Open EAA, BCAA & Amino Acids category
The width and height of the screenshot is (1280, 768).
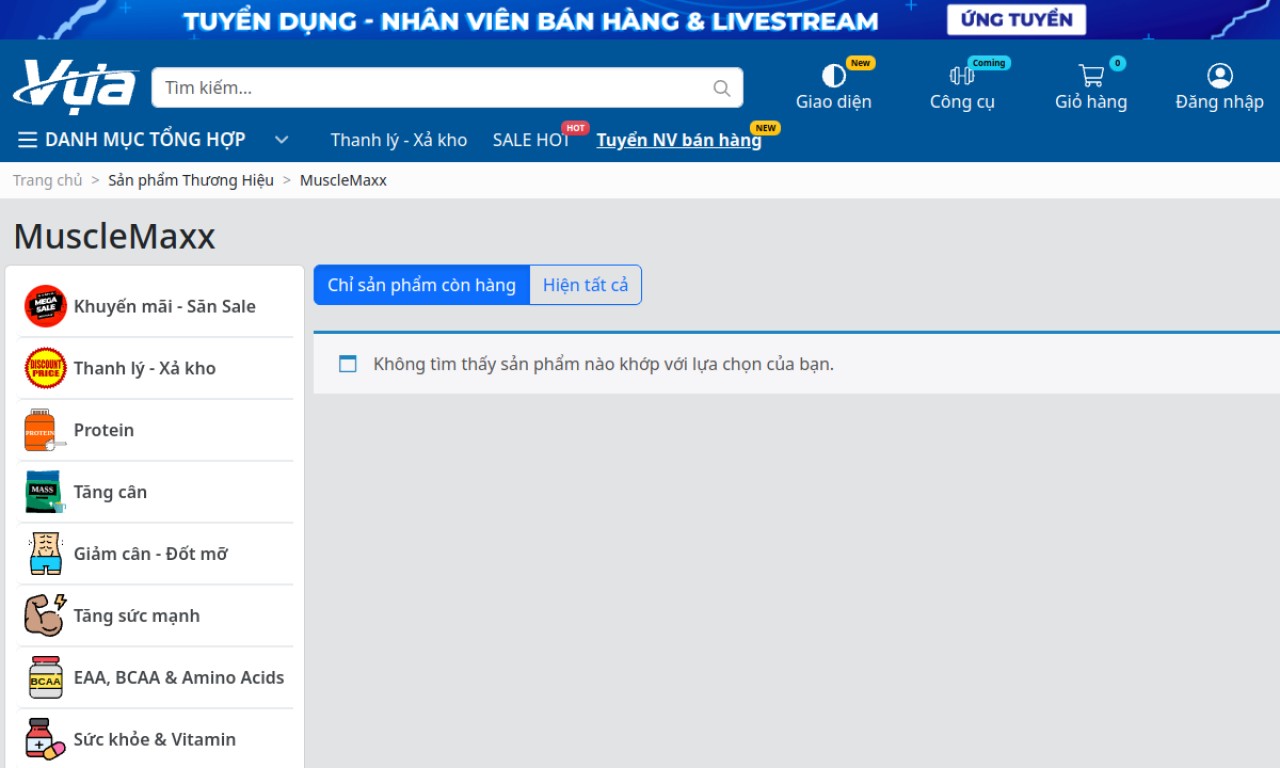pyautogui.click(x=179, y=678)
